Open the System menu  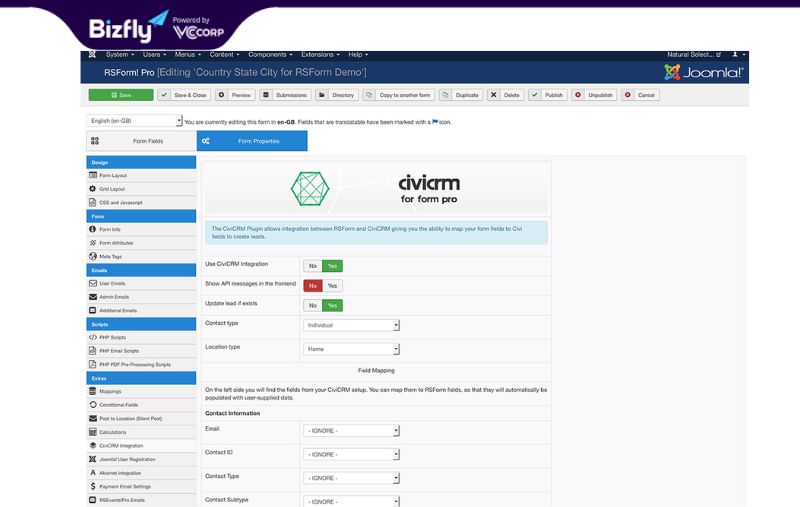tap(120, 55)
